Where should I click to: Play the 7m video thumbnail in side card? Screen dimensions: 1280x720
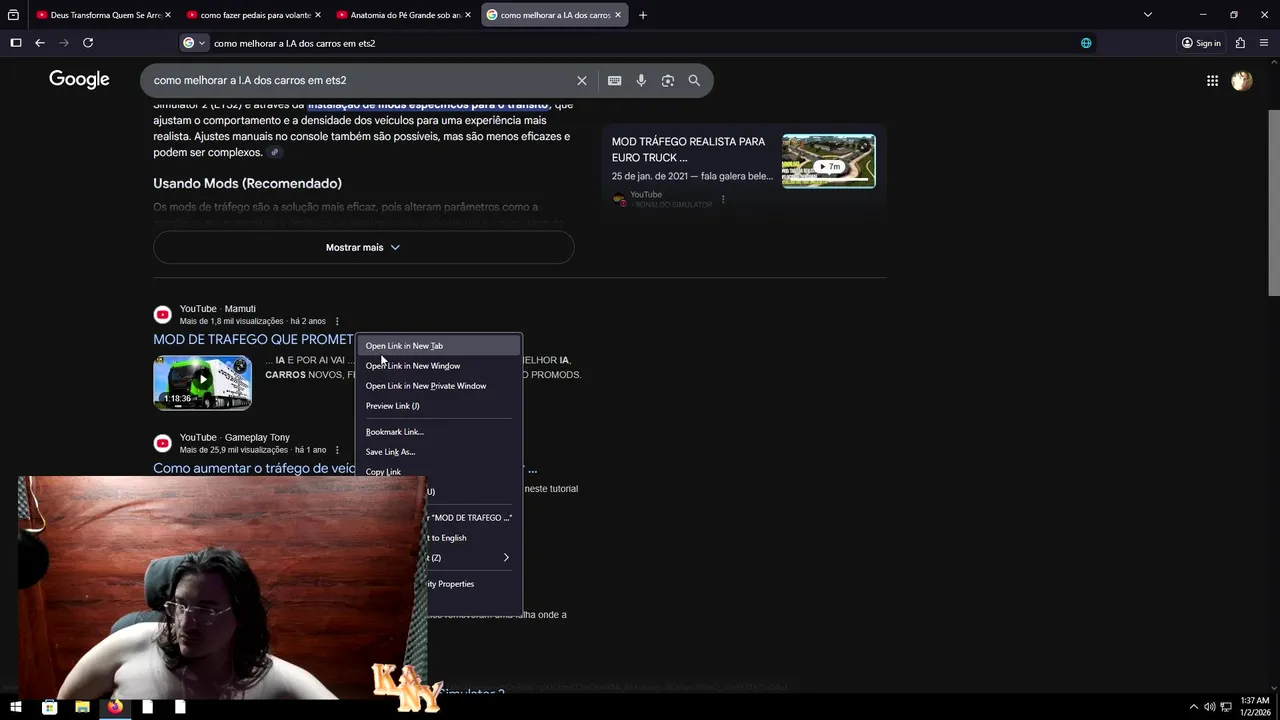pyautogui.click(x=828, y=161)
